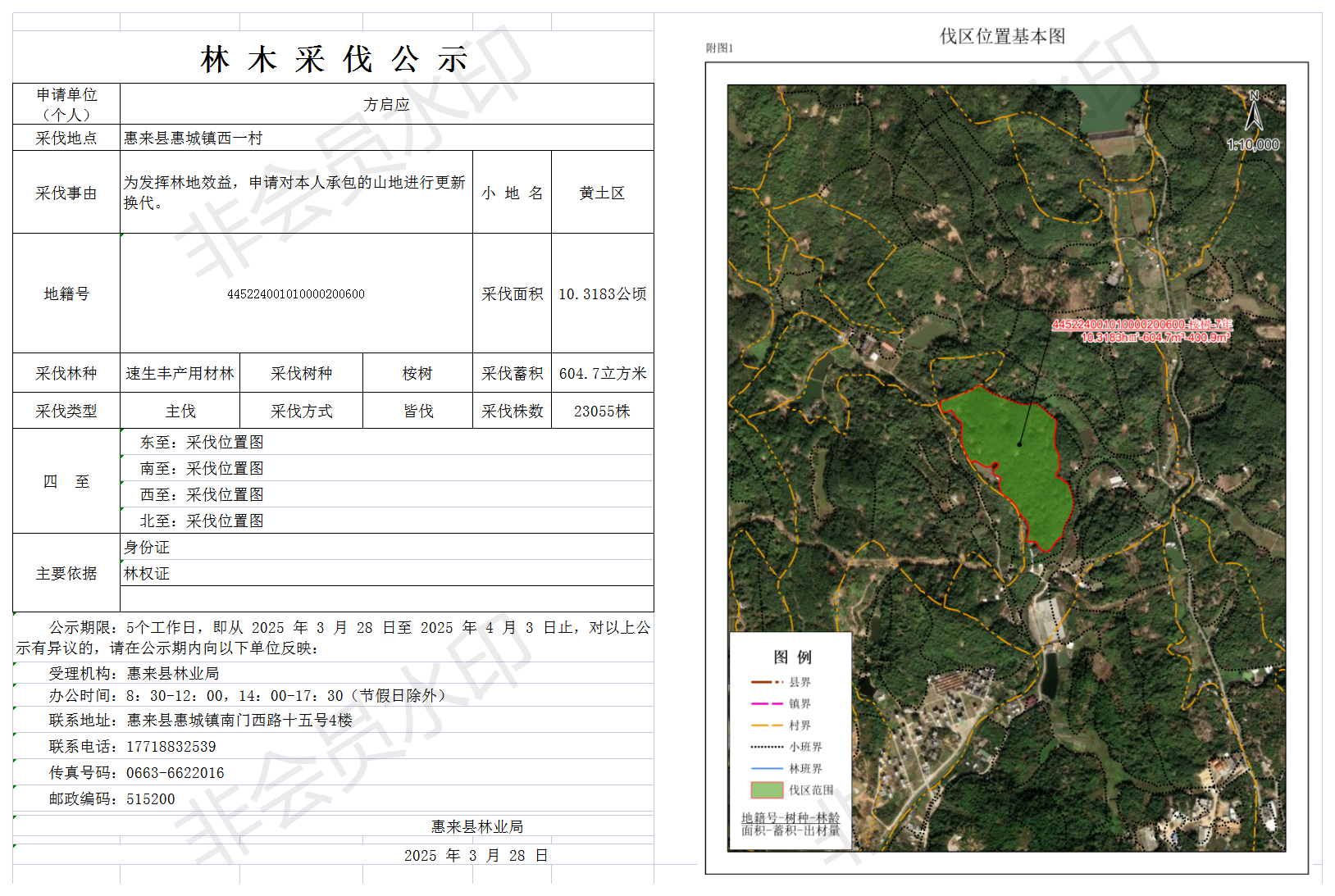
Task: Click the map scale 1:10,000
Action: tap(1253, 145)
